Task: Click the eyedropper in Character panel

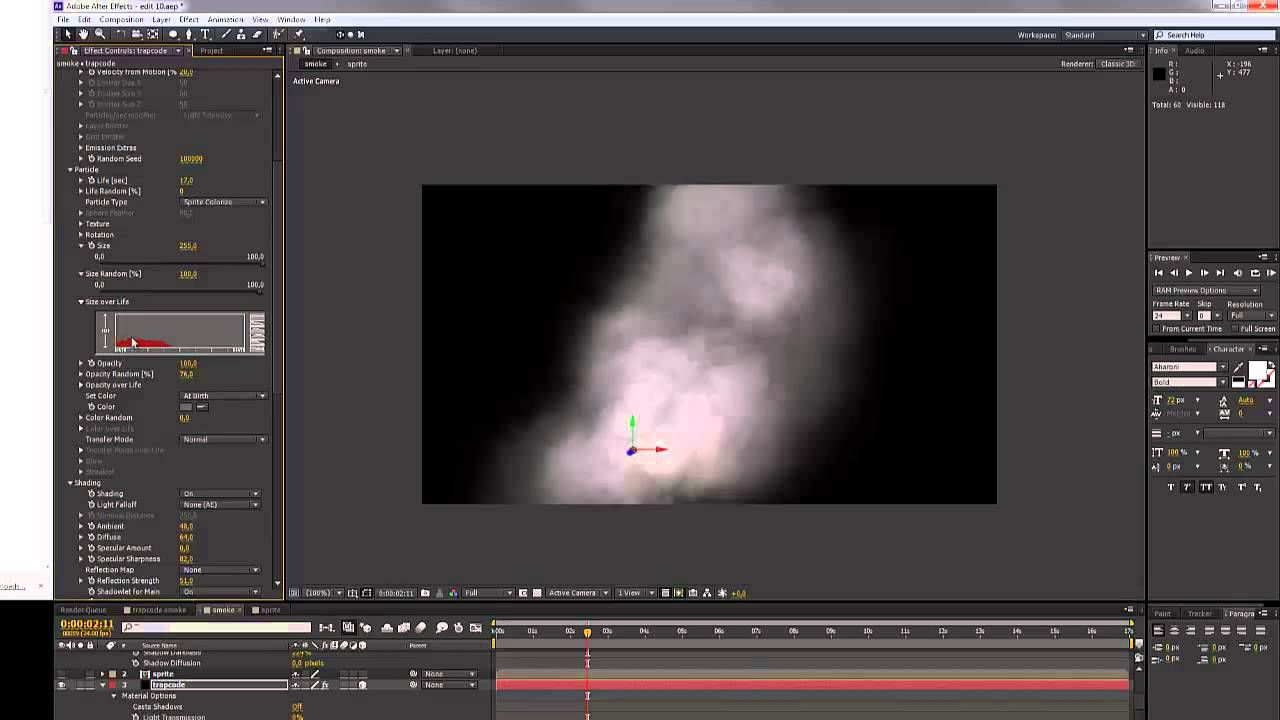Action: click(x=1238, y=367)
